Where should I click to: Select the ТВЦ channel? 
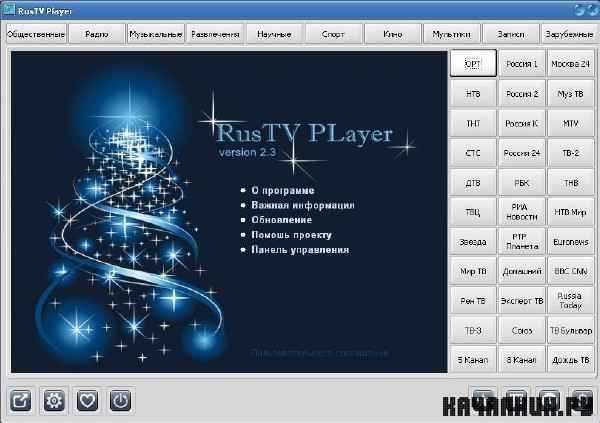coord(473,212)
